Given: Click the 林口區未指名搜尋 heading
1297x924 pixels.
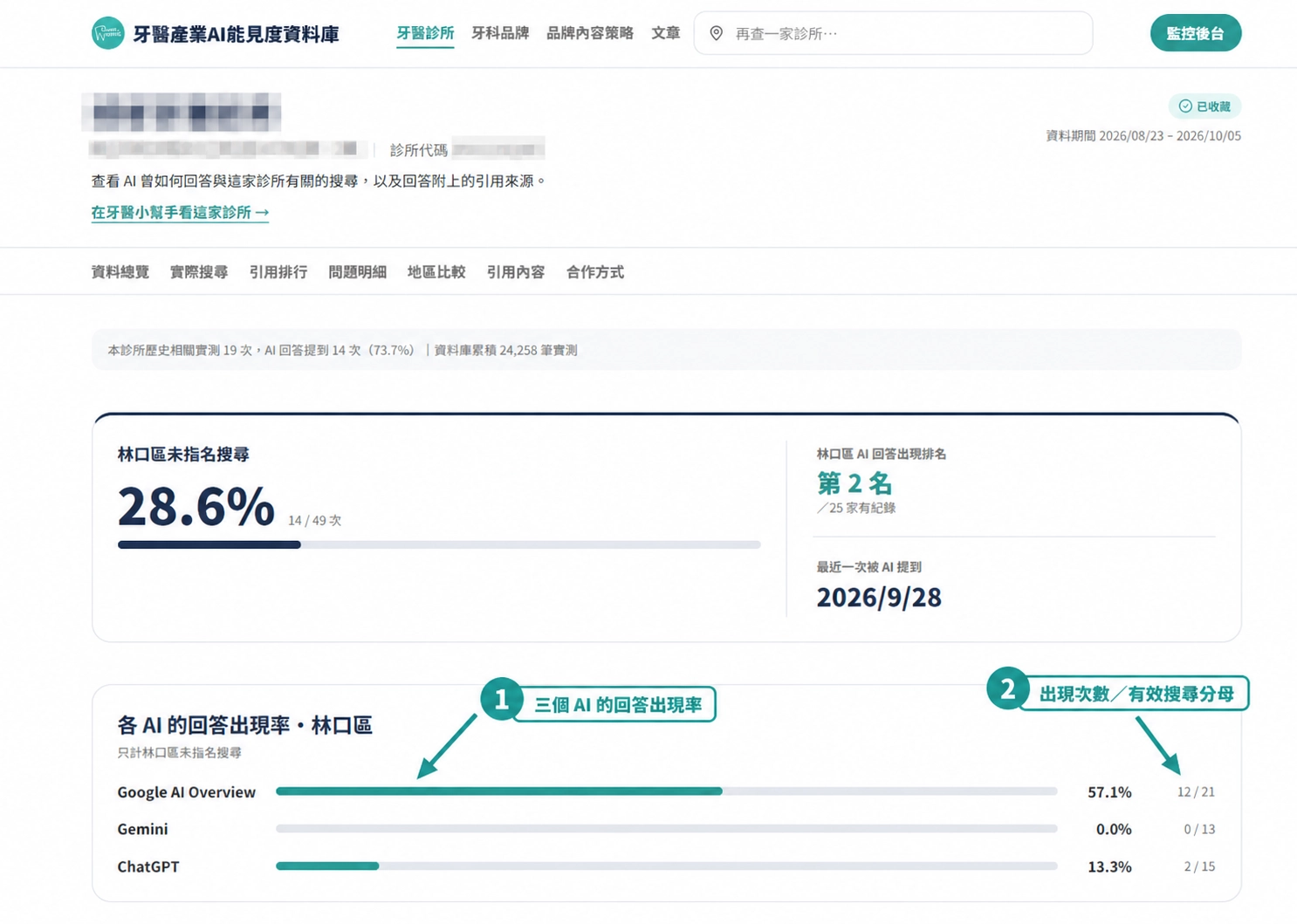Looking at the screenshot, I should pos(183,455).
